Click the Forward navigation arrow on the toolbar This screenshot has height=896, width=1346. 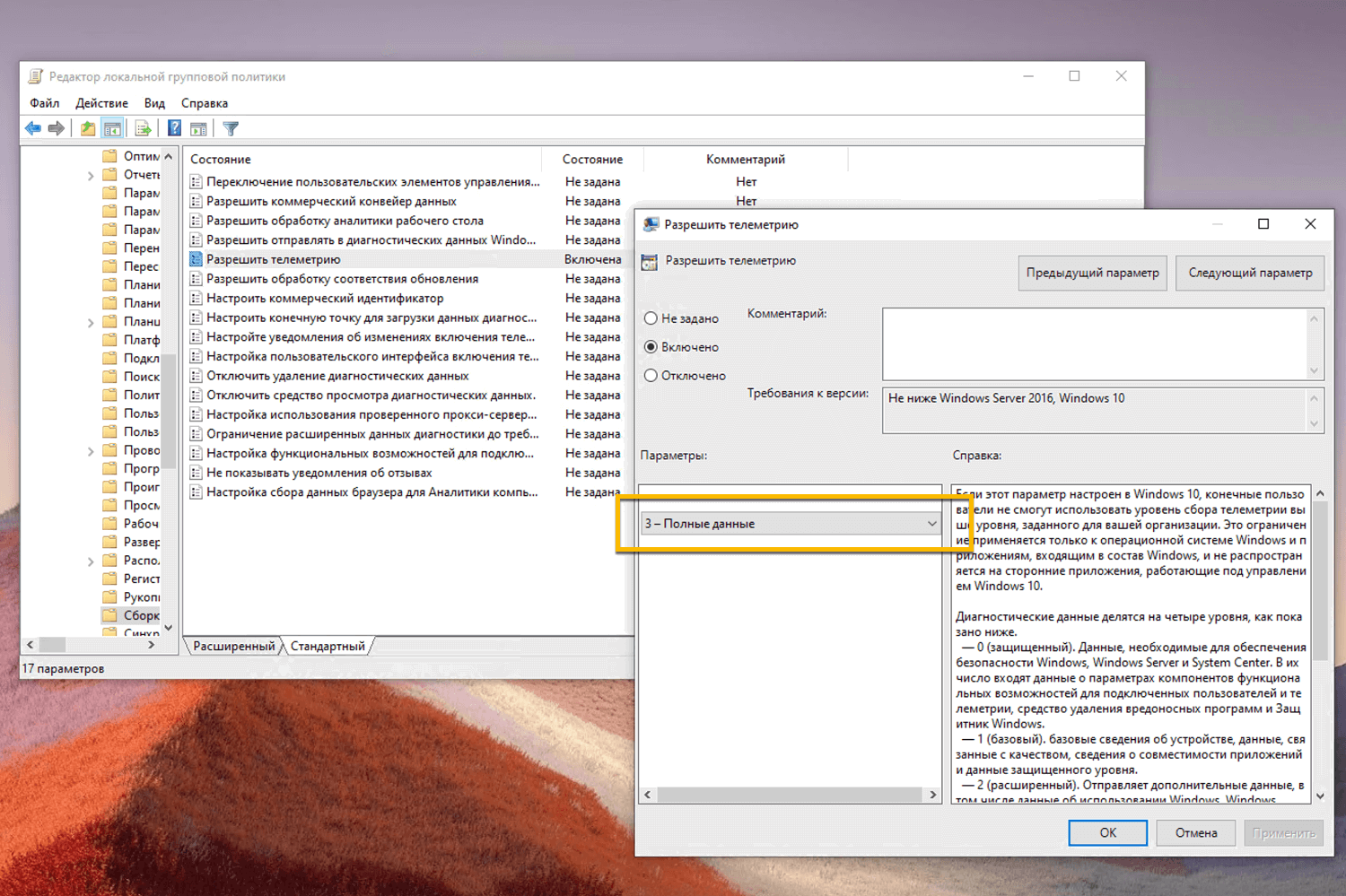[x=56, y=127]
